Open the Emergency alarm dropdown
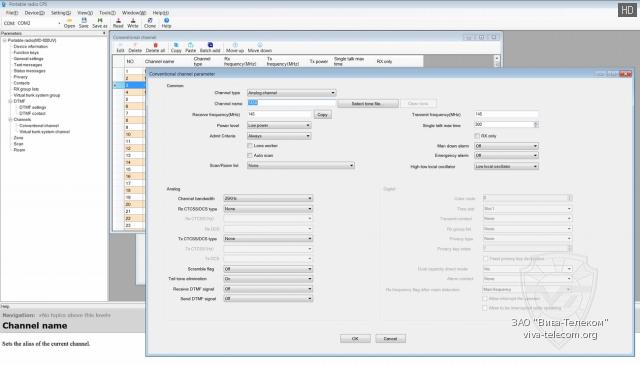640x365 pixels. (506, 156)
